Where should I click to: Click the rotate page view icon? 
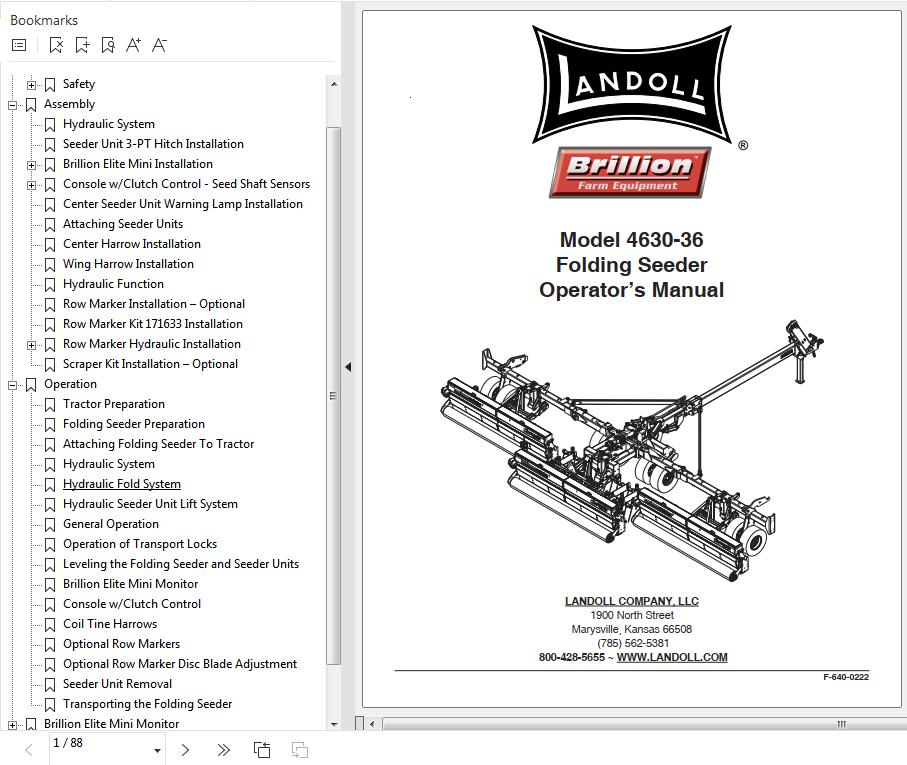point(262,750)
